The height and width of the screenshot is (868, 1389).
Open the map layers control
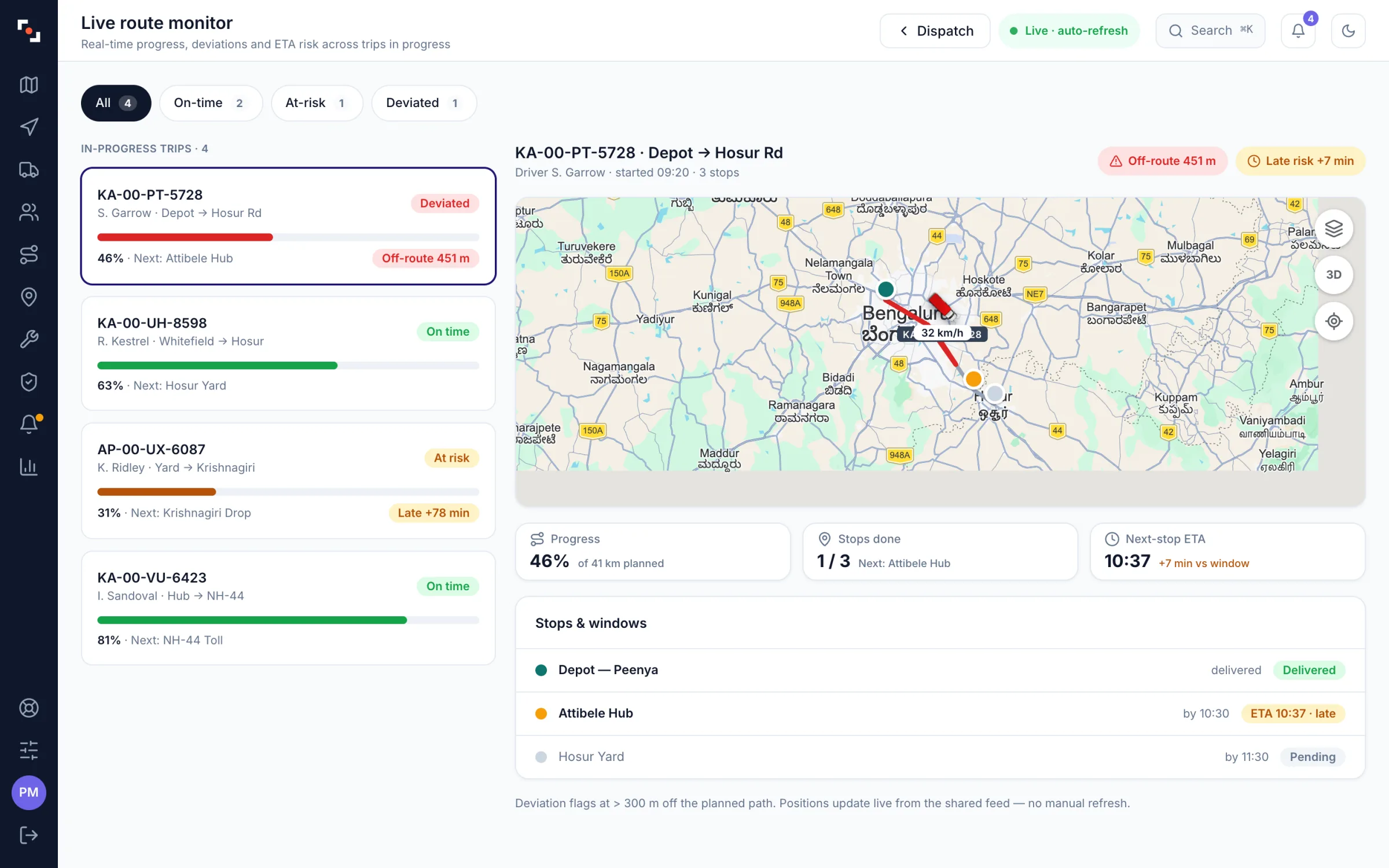[1333, 229]
